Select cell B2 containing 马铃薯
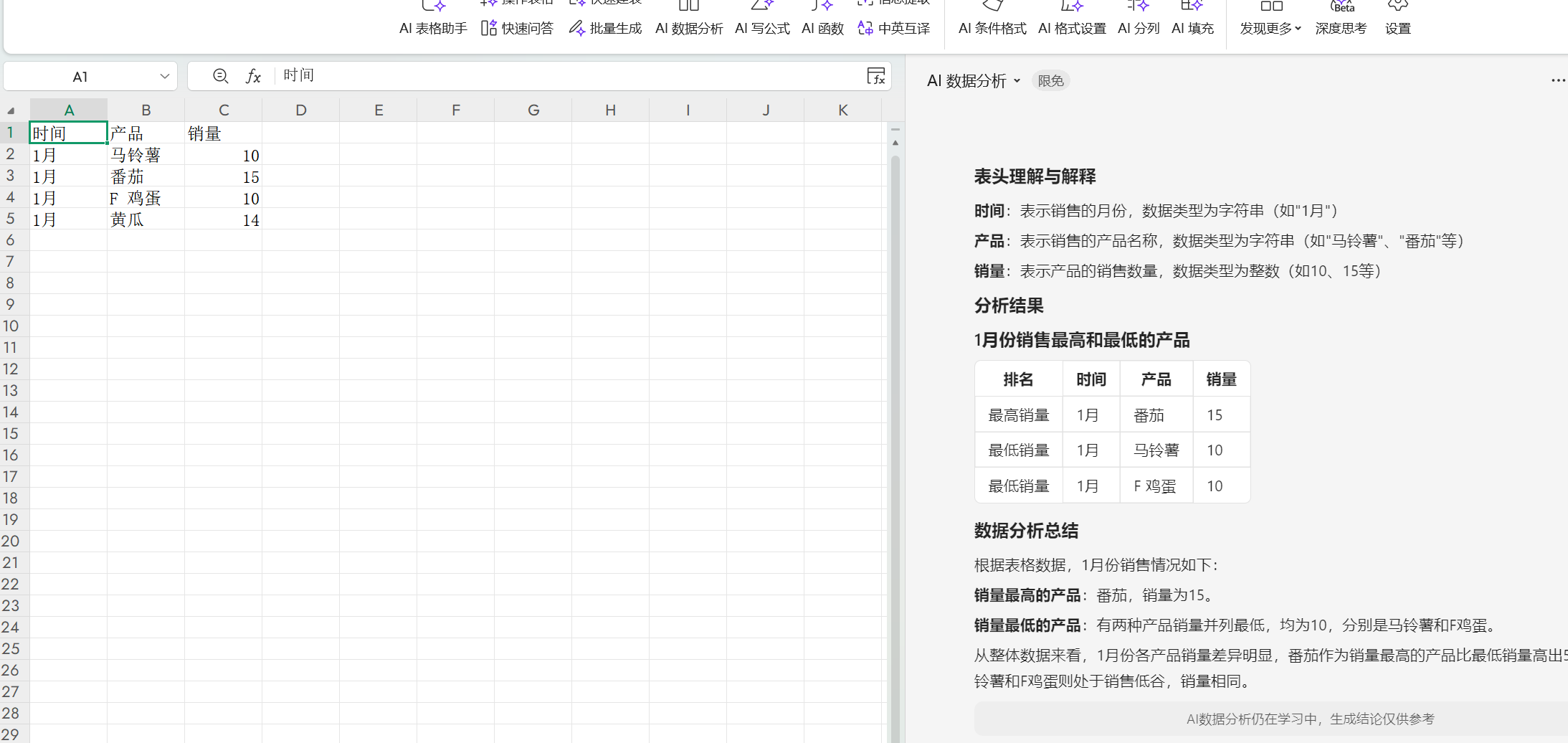Screen dimensions: 1568x743 point(146,154)
